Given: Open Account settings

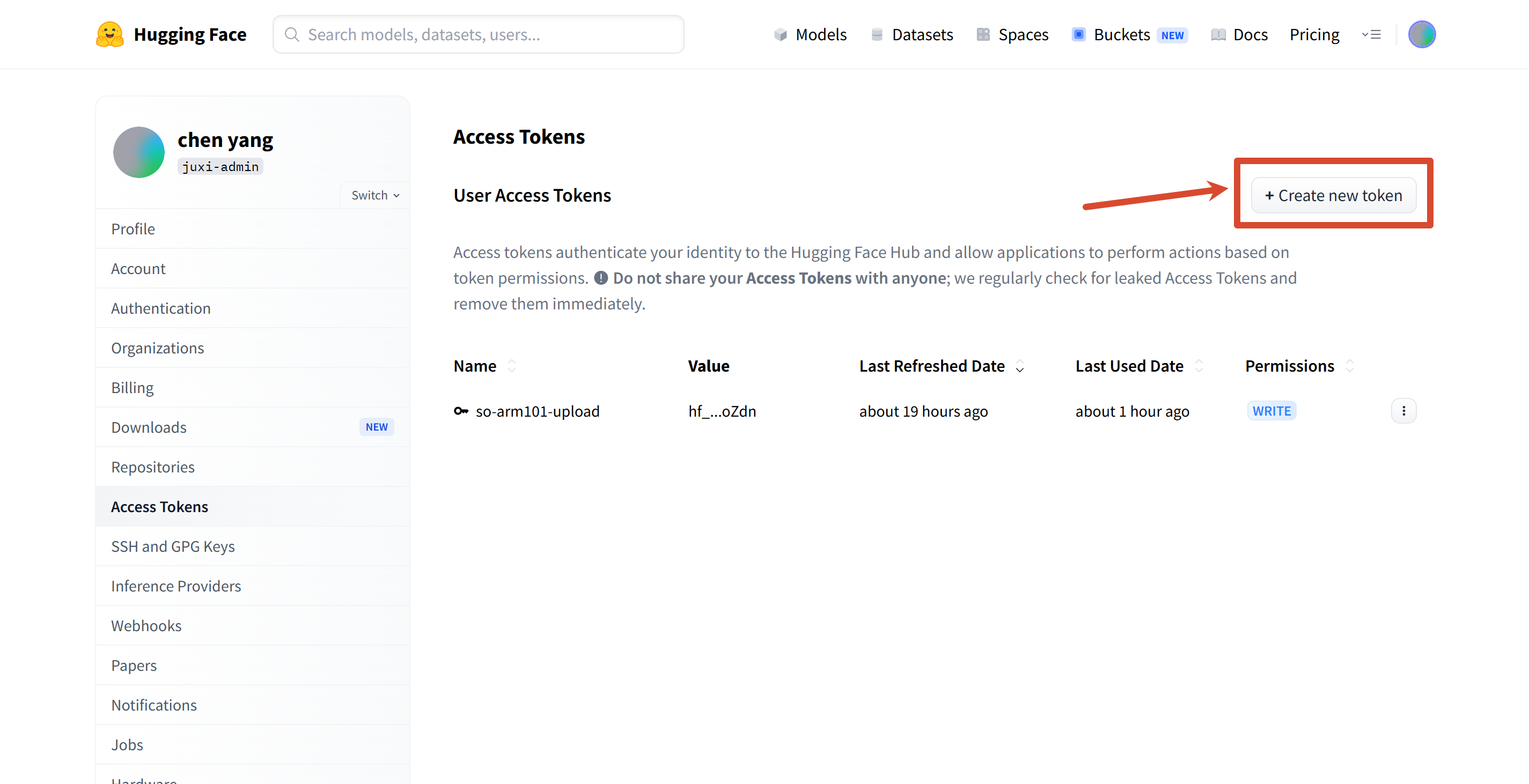Looking at the screenshot, I should (252, 269).
